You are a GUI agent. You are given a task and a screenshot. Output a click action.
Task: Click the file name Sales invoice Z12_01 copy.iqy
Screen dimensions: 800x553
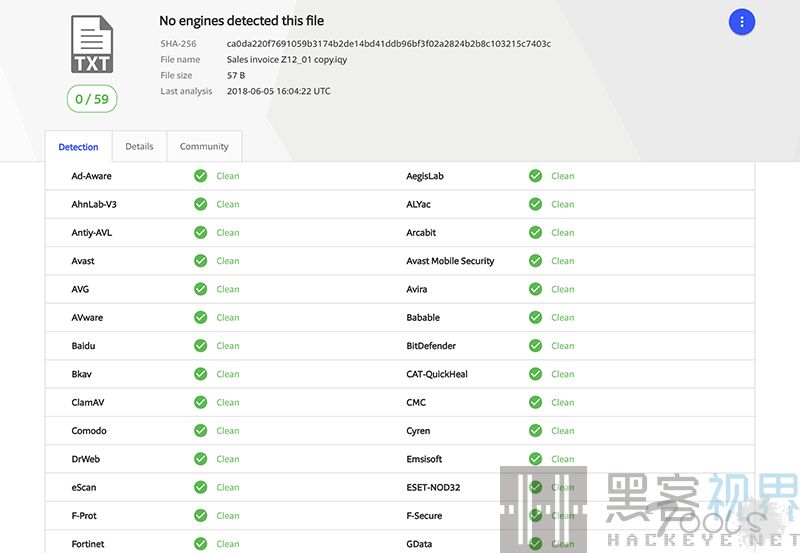287,60
